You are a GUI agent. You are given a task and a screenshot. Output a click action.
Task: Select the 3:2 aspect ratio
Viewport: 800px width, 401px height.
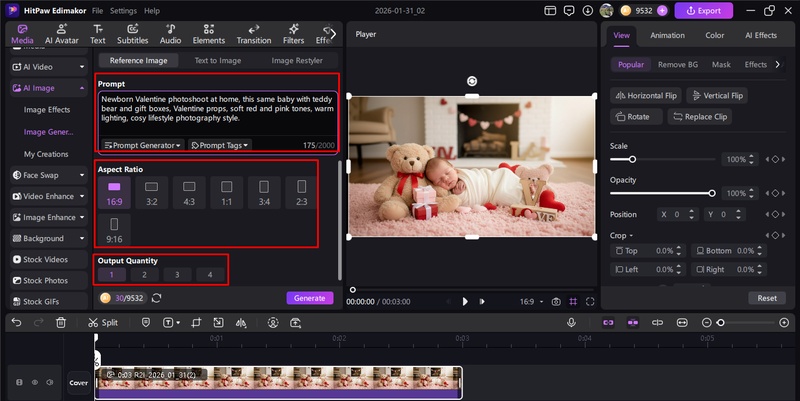[x=152, y=193]
